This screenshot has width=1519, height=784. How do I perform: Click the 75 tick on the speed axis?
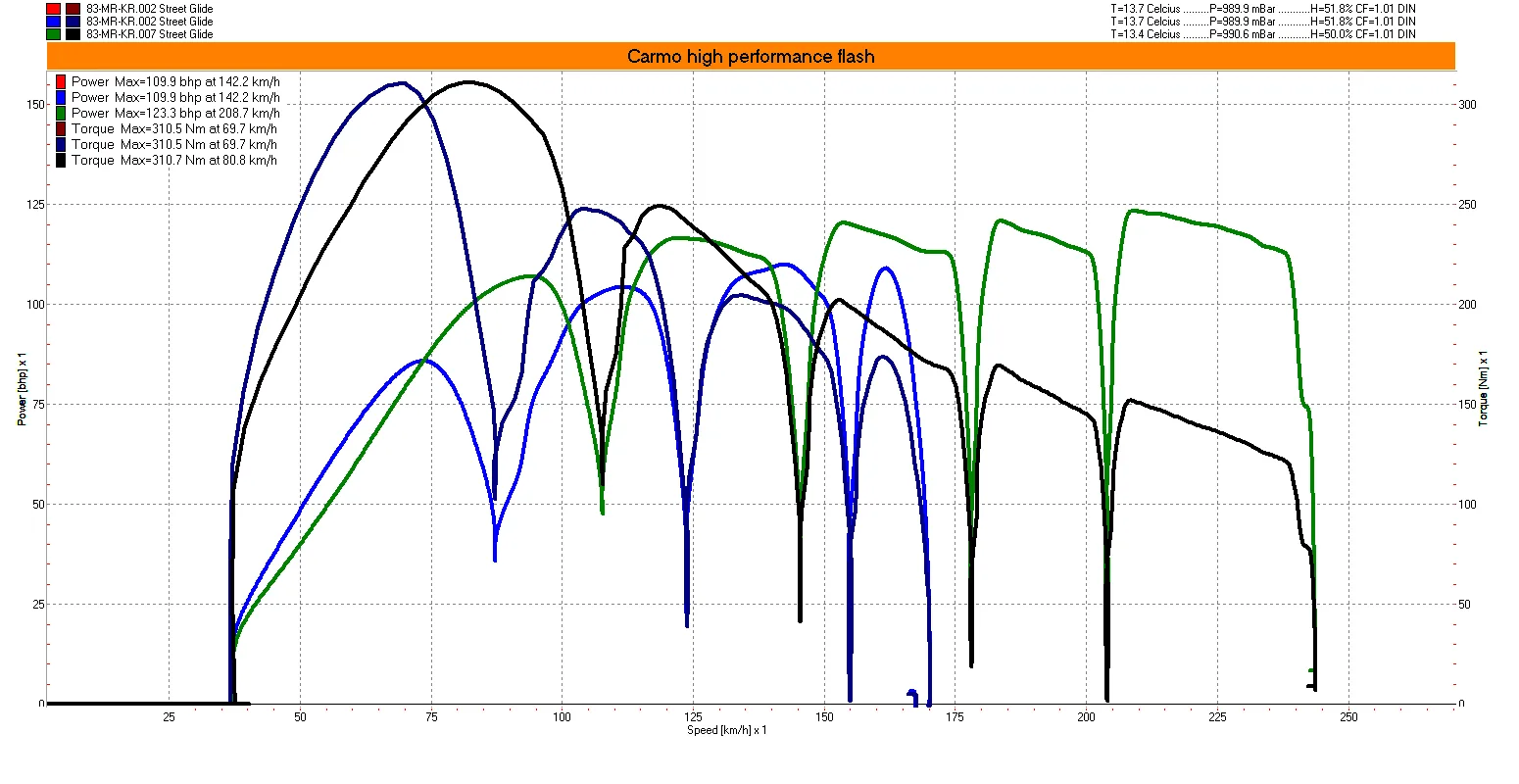(x=430, y=717)
